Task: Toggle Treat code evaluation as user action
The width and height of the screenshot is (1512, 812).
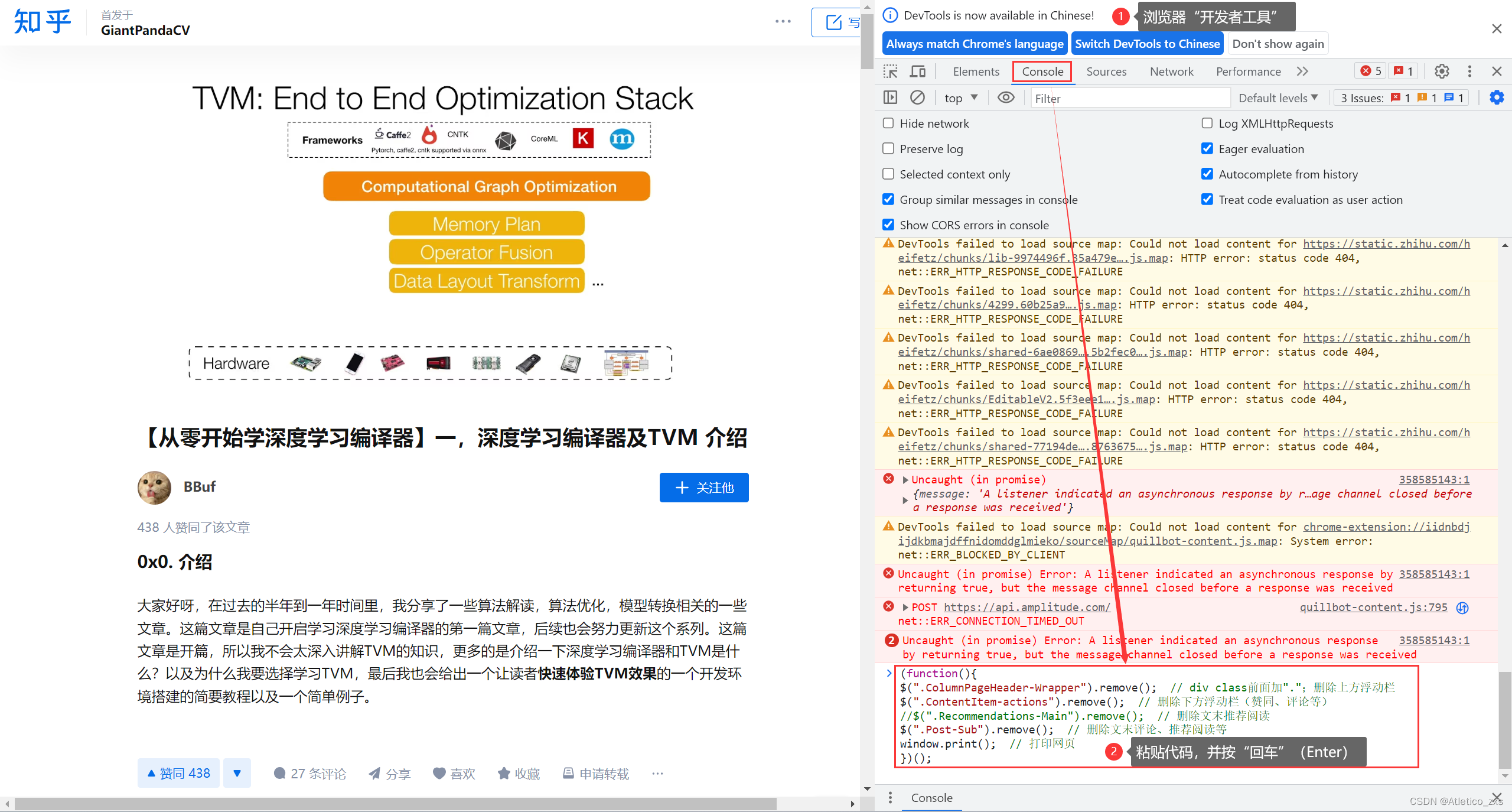Action: coord(1207,199)
